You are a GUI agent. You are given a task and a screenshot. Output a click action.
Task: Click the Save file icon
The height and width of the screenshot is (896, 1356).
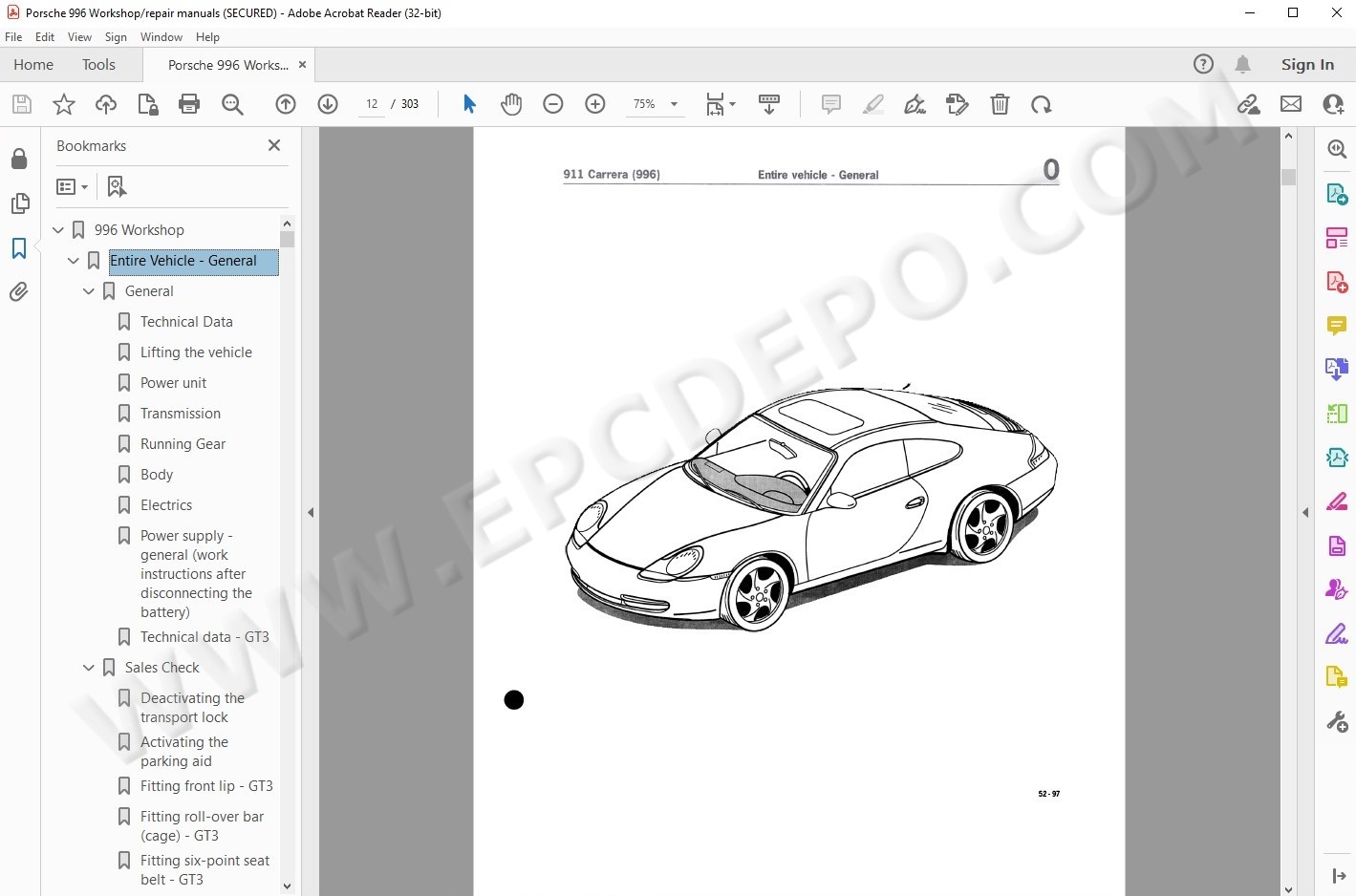click(21, 104)
